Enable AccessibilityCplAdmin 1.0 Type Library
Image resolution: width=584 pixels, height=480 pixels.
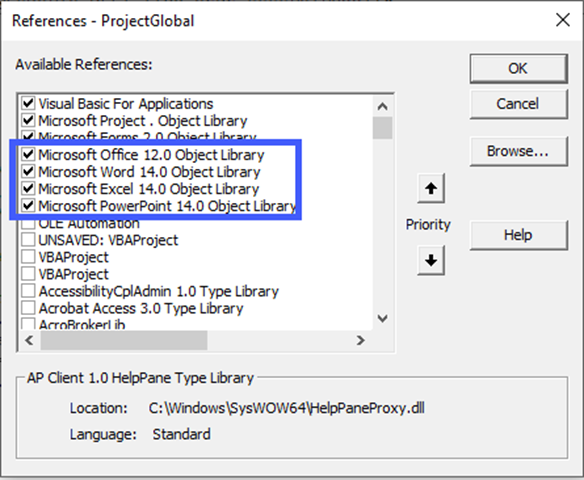tap(28, 291)
